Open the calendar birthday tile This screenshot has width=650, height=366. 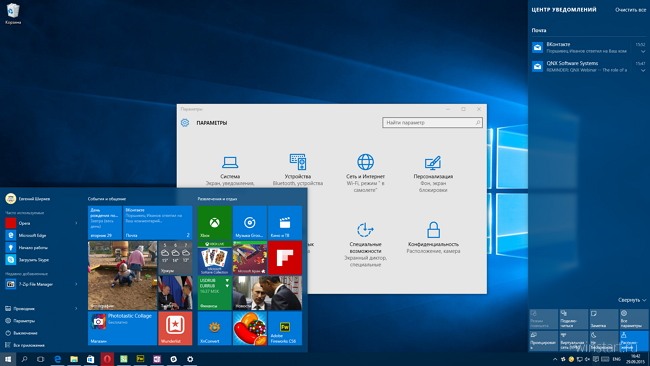pyautogui.click(x=105, y=223)
